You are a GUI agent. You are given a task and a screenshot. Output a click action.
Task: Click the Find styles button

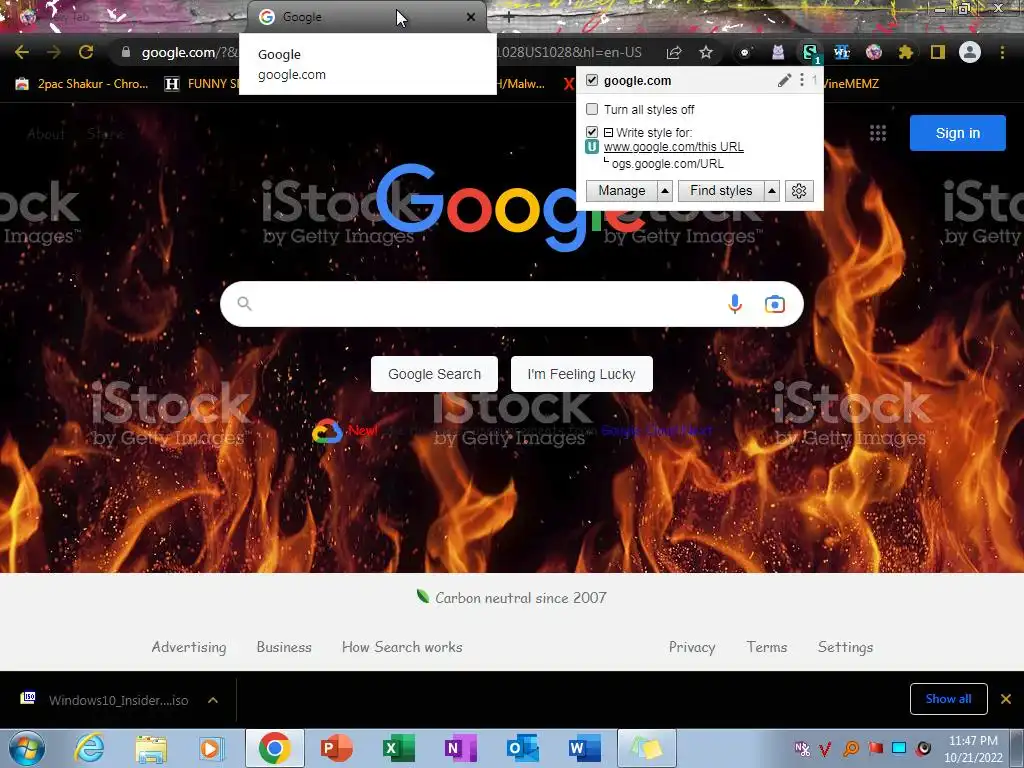721,191
